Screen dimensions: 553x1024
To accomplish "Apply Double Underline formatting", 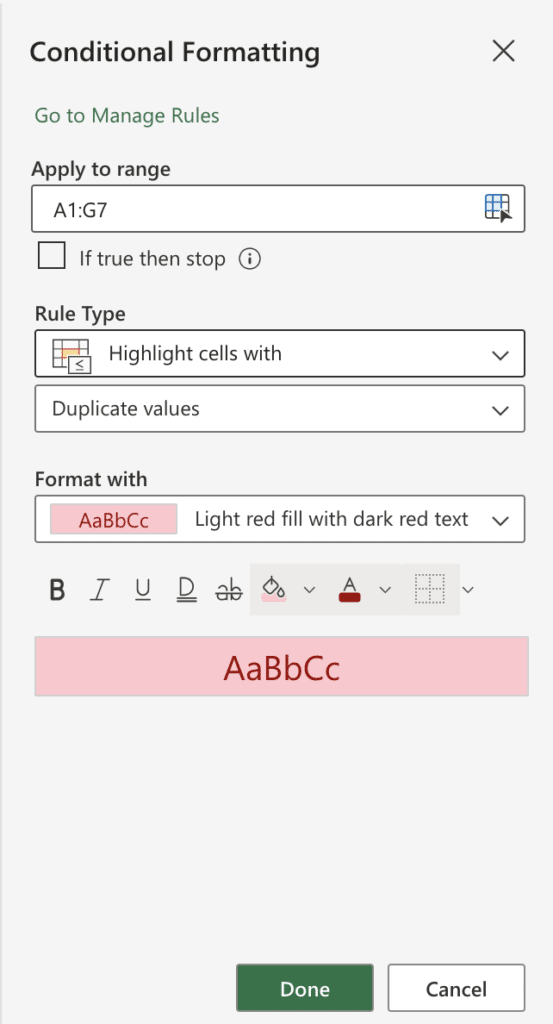I will coord(186,590).
